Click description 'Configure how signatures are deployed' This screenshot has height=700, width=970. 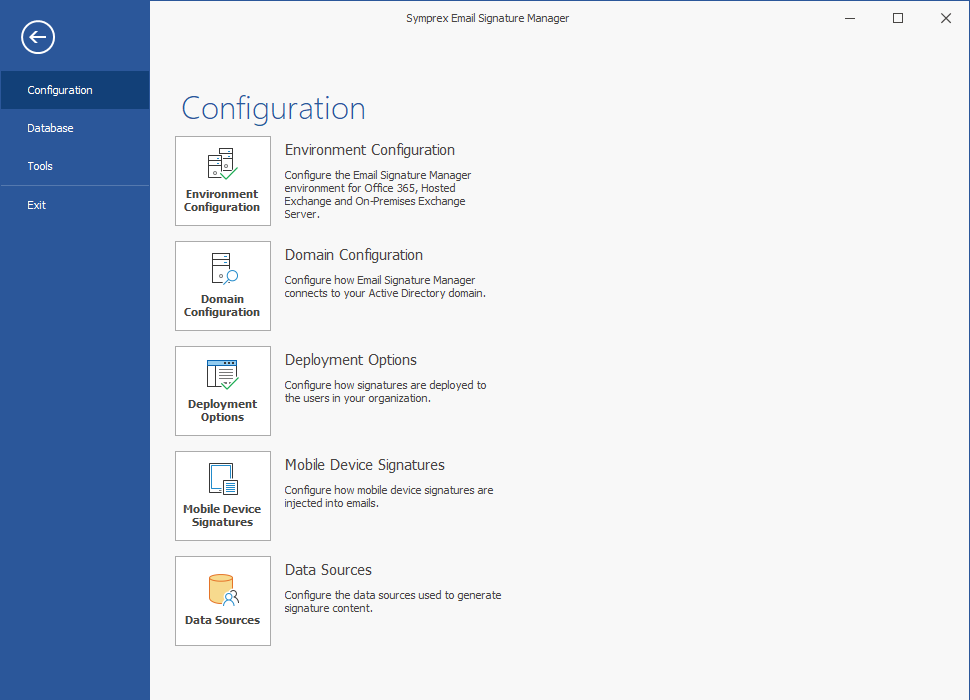coord(385,391)
